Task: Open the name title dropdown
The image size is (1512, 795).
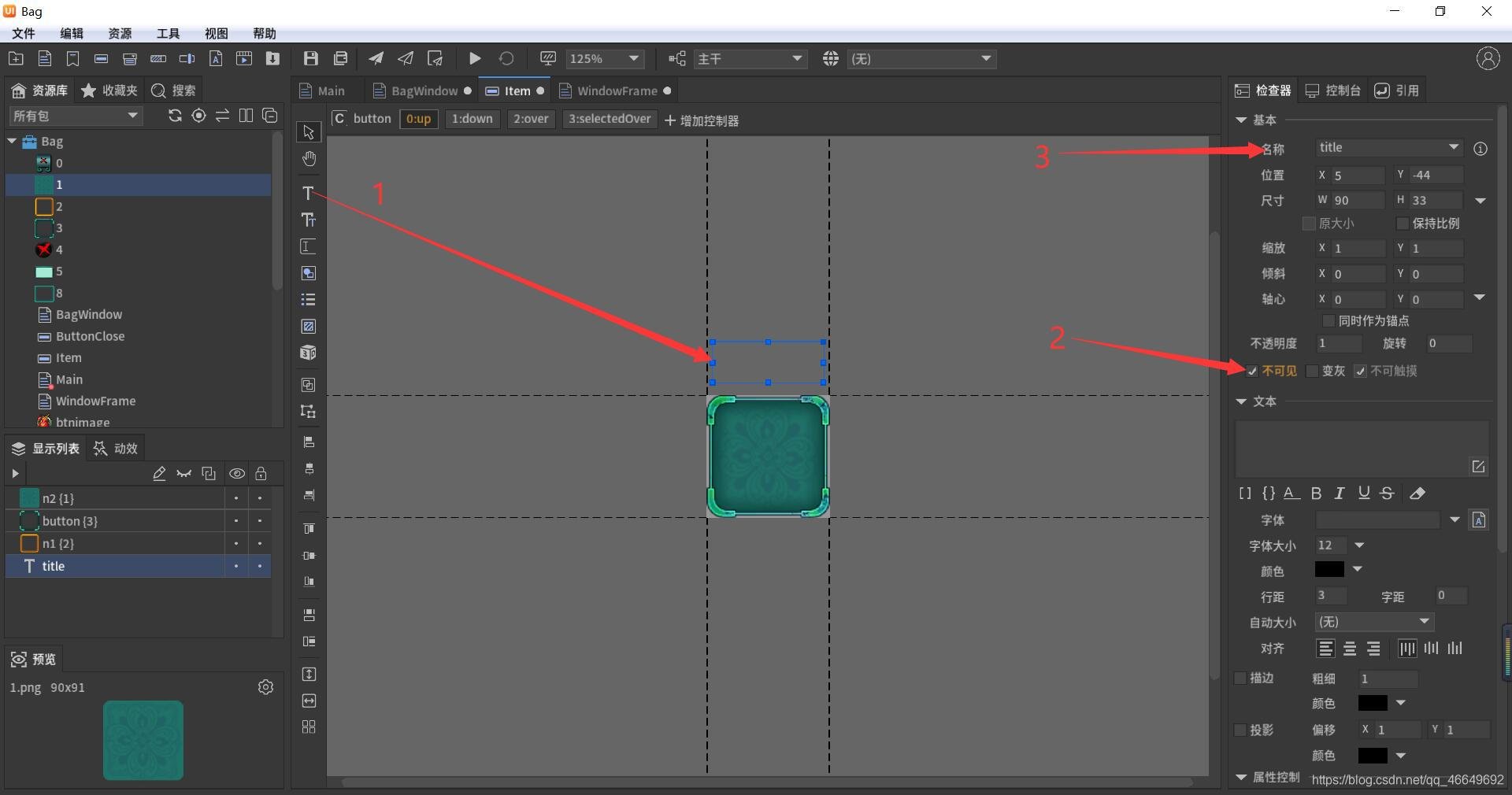Action: (1454, 147)
